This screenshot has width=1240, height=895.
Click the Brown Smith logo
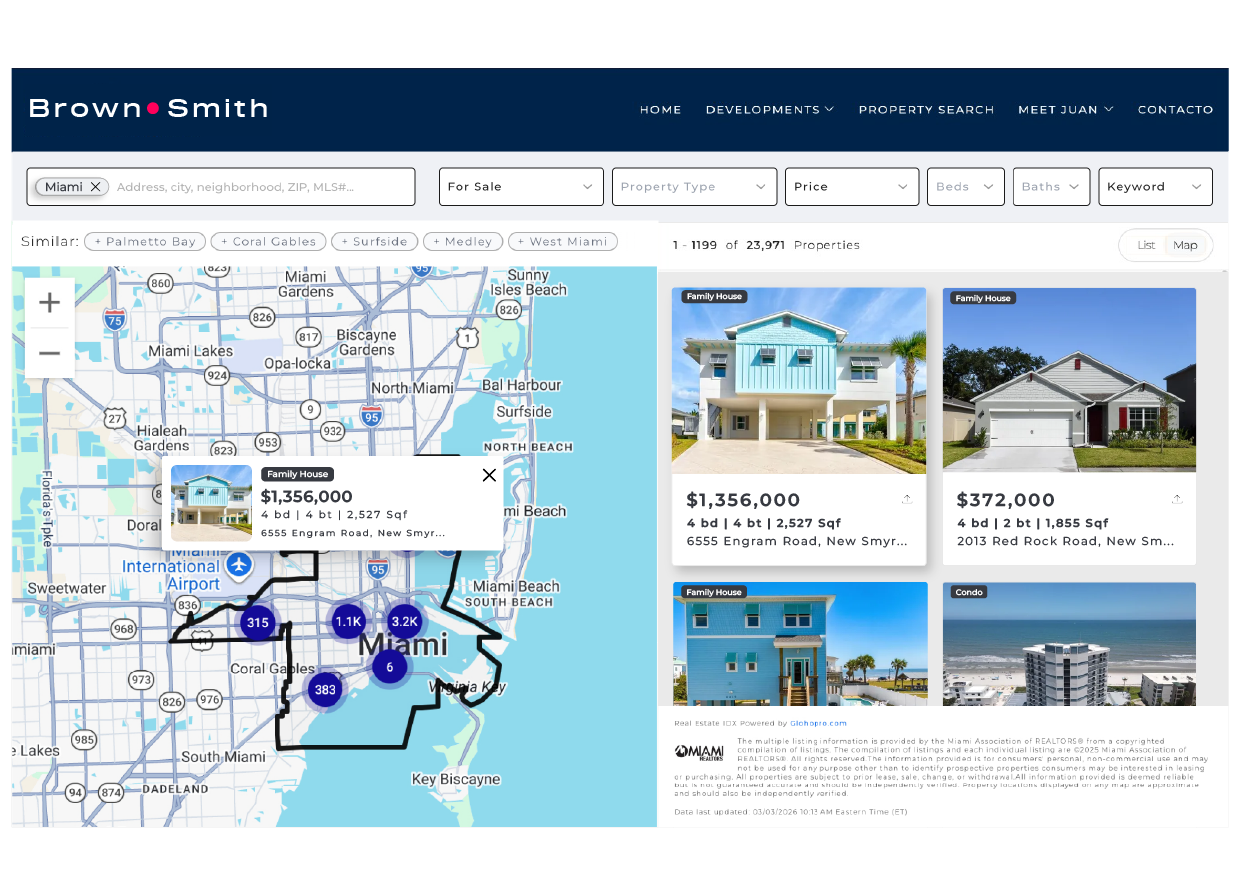pos(148,108)
